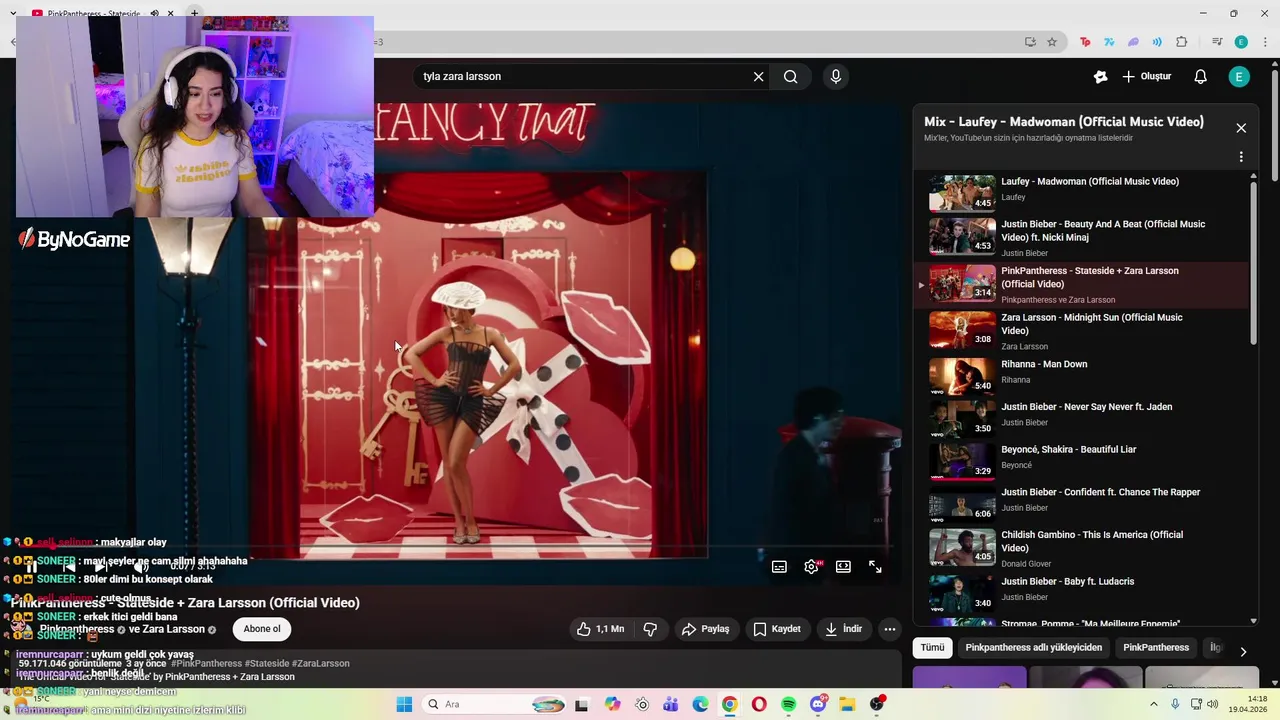The image size is (1280, 720).
Task: Toggle subtitles on the video player
Action: 779,567
